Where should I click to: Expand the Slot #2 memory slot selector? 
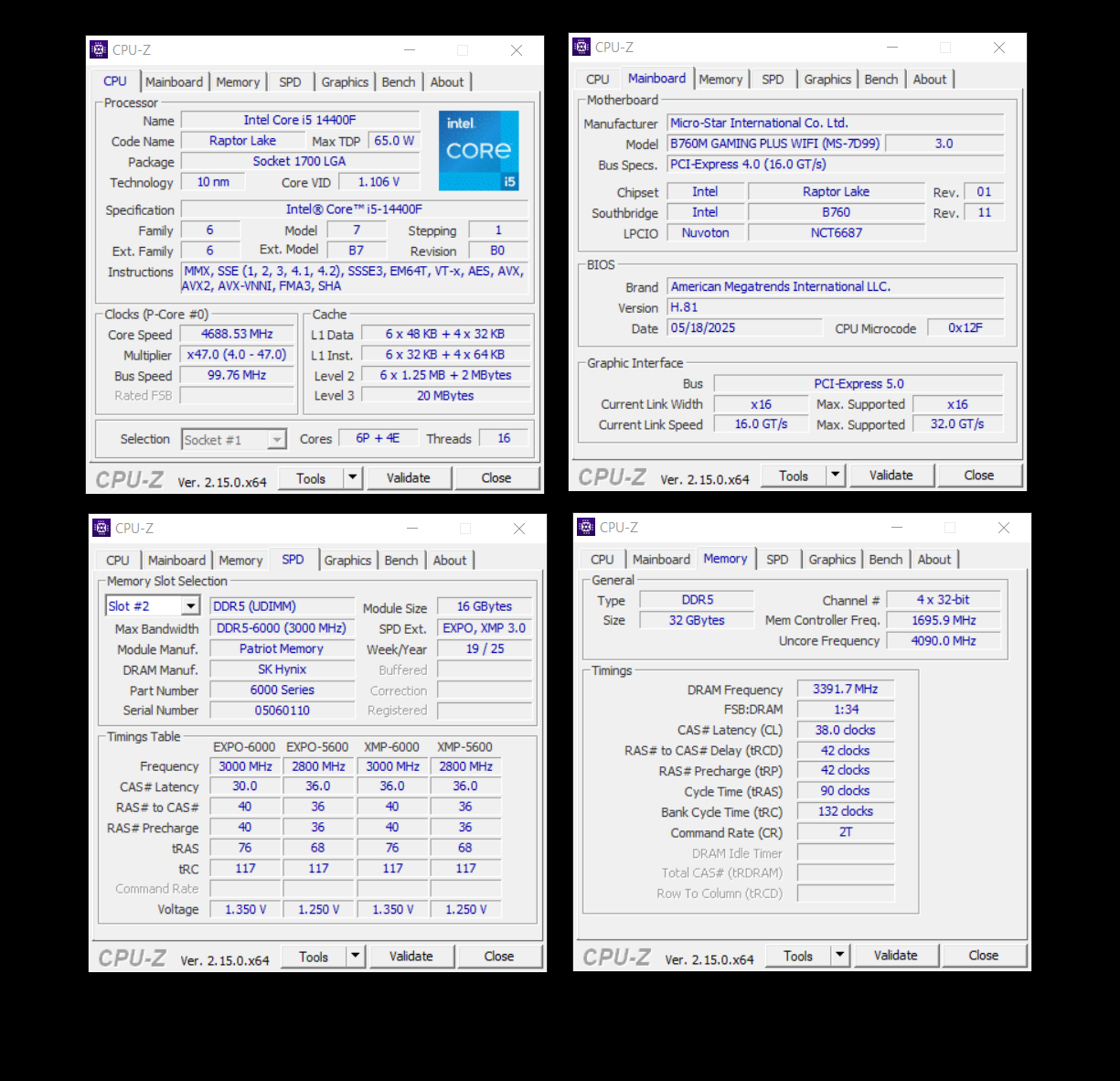tap(190, 606)
